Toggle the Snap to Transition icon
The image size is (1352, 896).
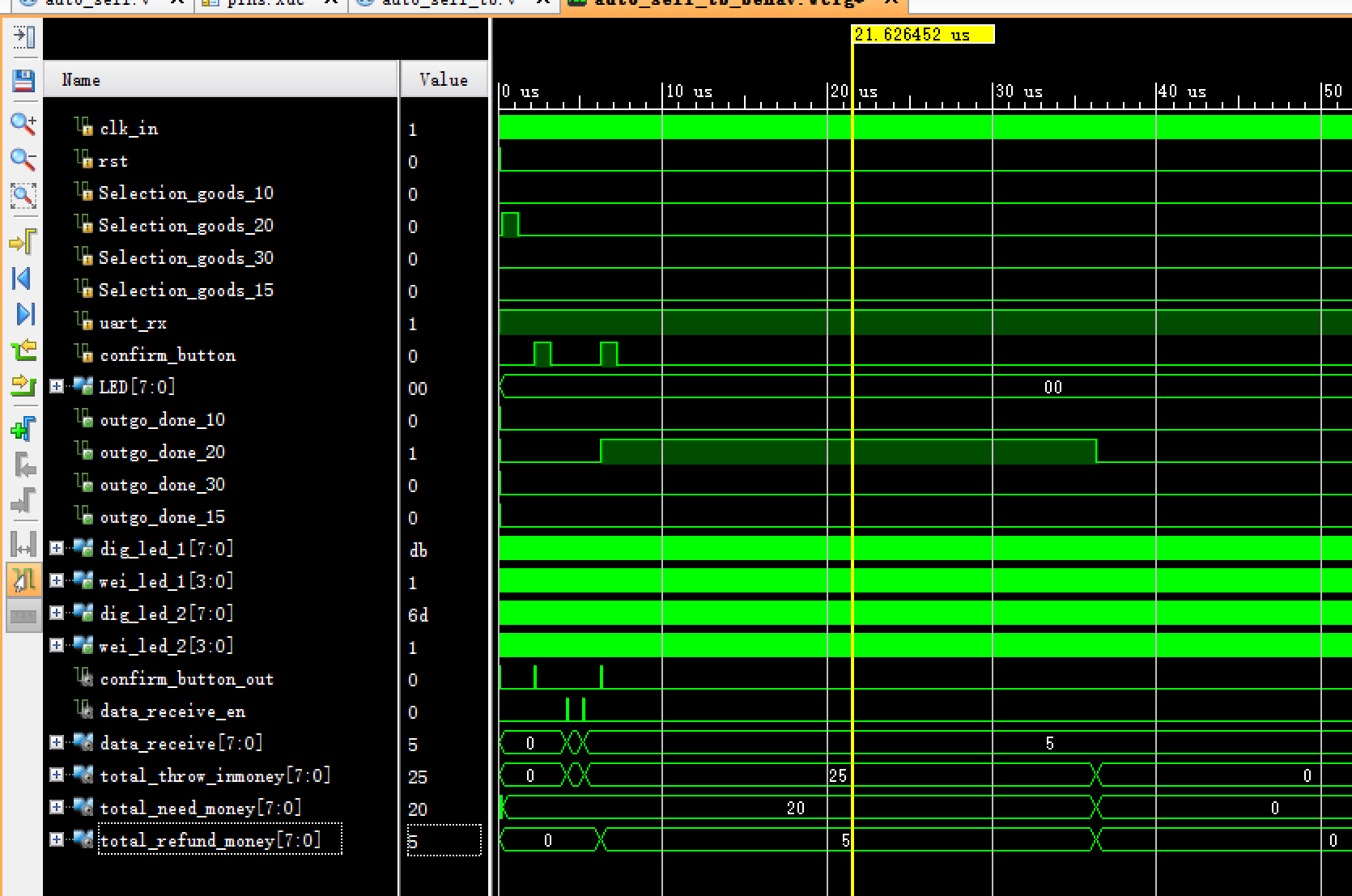pos(23,580)
